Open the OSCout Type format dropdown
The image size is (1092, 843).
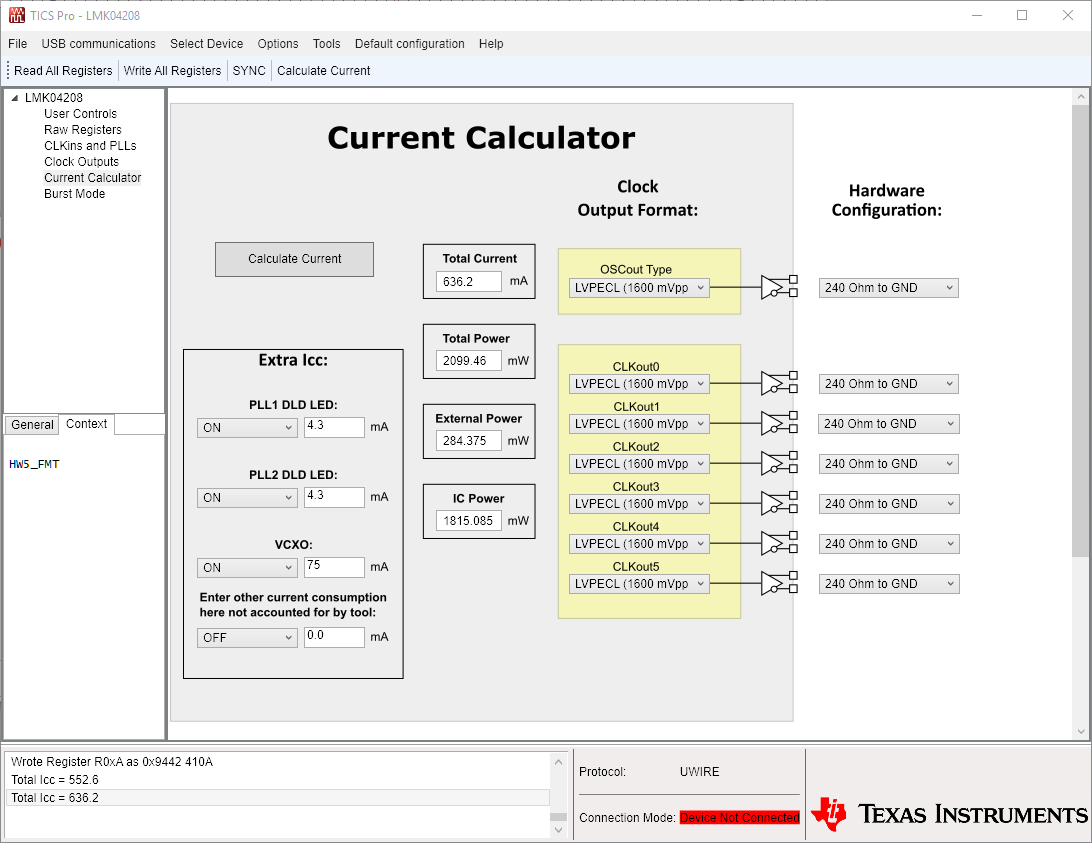click(x=639, y=288)
